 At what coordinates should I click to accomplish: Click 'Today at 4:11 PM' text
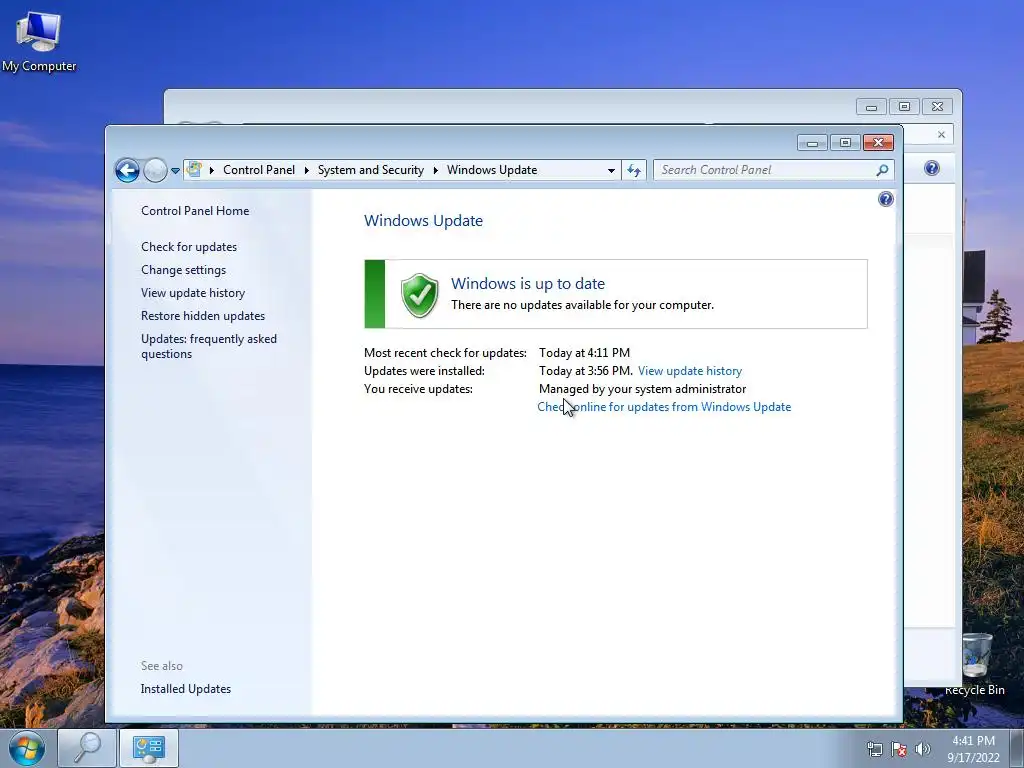coord(584,353)
